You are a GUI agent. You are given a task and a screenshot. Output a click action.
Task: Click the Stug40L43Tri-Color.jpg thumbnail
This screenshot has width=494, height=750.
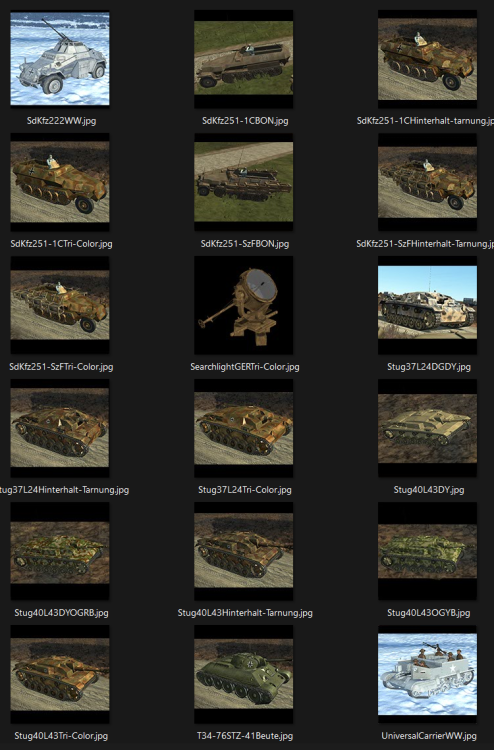pyautogui.click(x=60, y=673)
